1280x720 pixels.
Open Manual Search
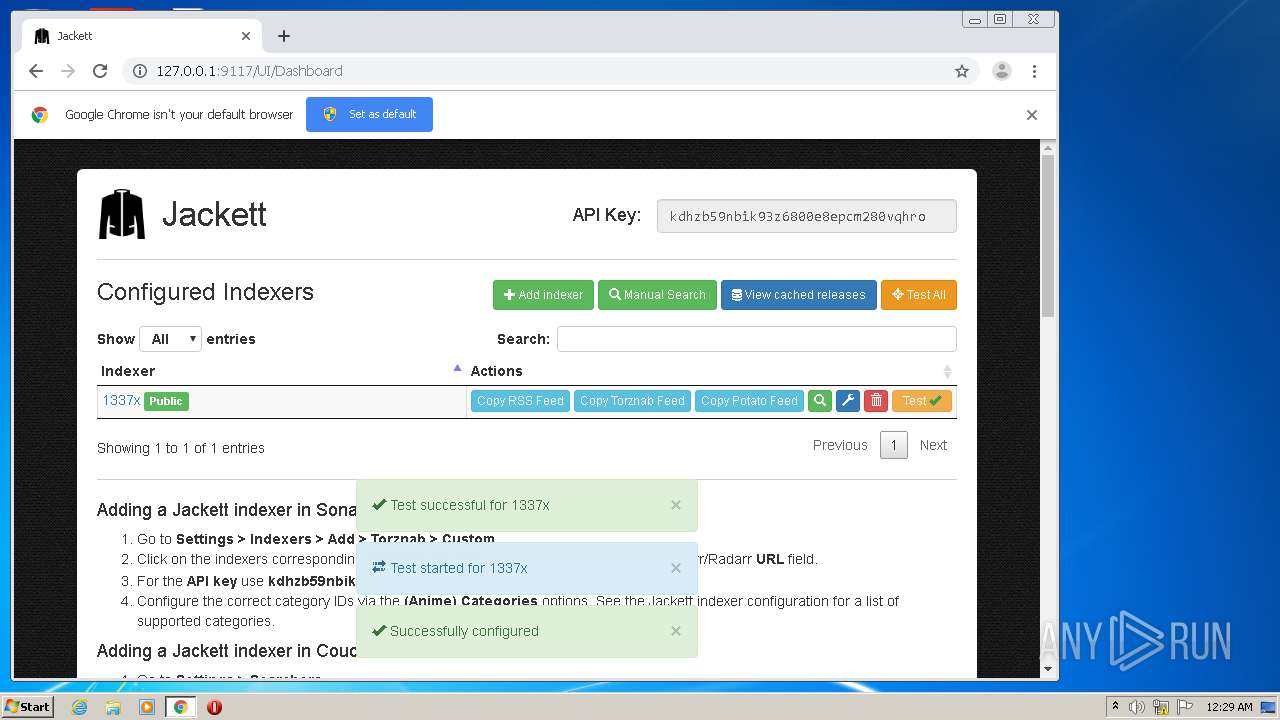point(657,295)
